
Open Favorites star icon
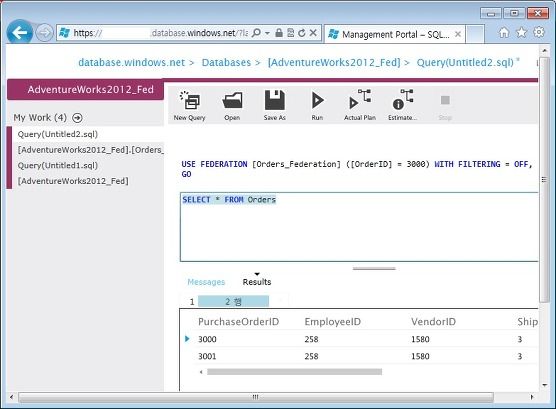[521, 33]
